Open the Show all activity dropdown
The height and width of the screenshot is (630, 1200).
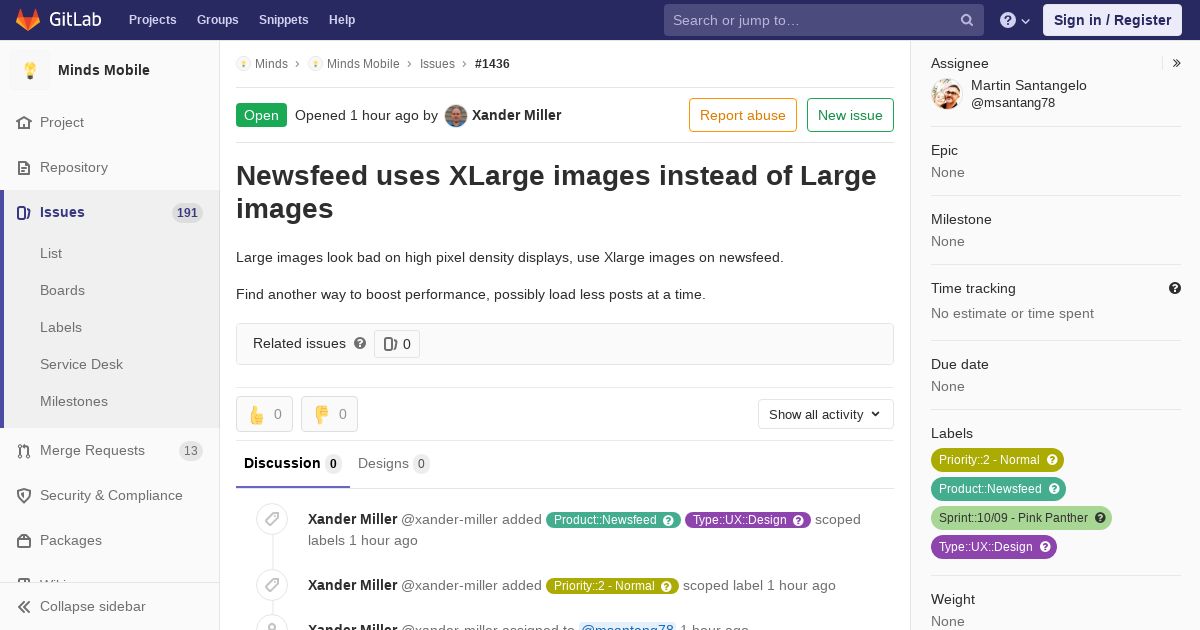pos(826,414)
